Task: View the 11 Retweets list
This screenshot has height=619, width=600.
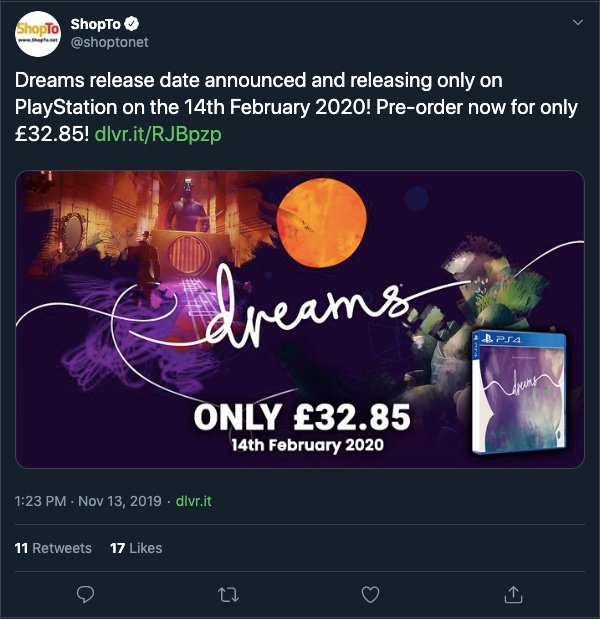Action: (53, 548)
